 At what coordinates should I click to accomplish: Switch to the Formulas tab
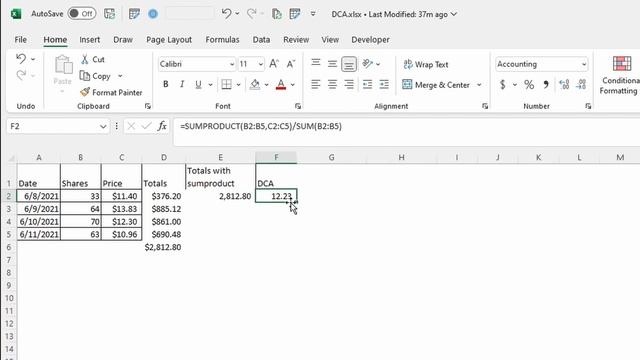pos(222,40)
